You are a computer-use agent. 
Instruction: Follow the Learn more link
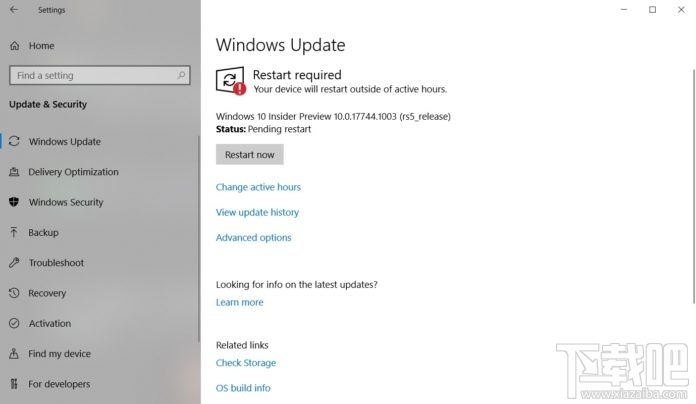pyautogui.click(x=239, y=302)
